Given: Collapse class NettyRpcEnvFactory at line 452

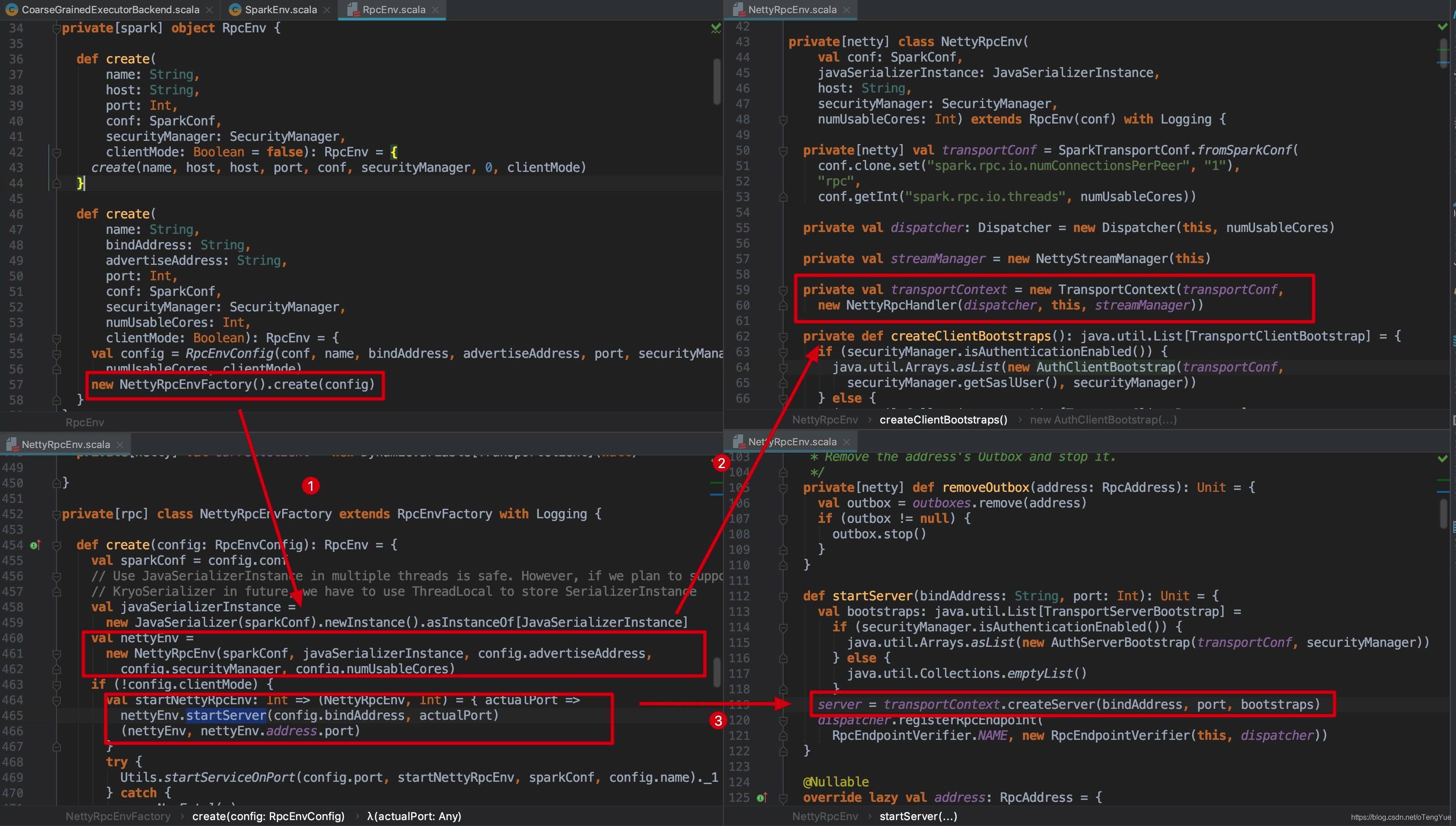Looking at the screenshot, I should coord(56,514).
